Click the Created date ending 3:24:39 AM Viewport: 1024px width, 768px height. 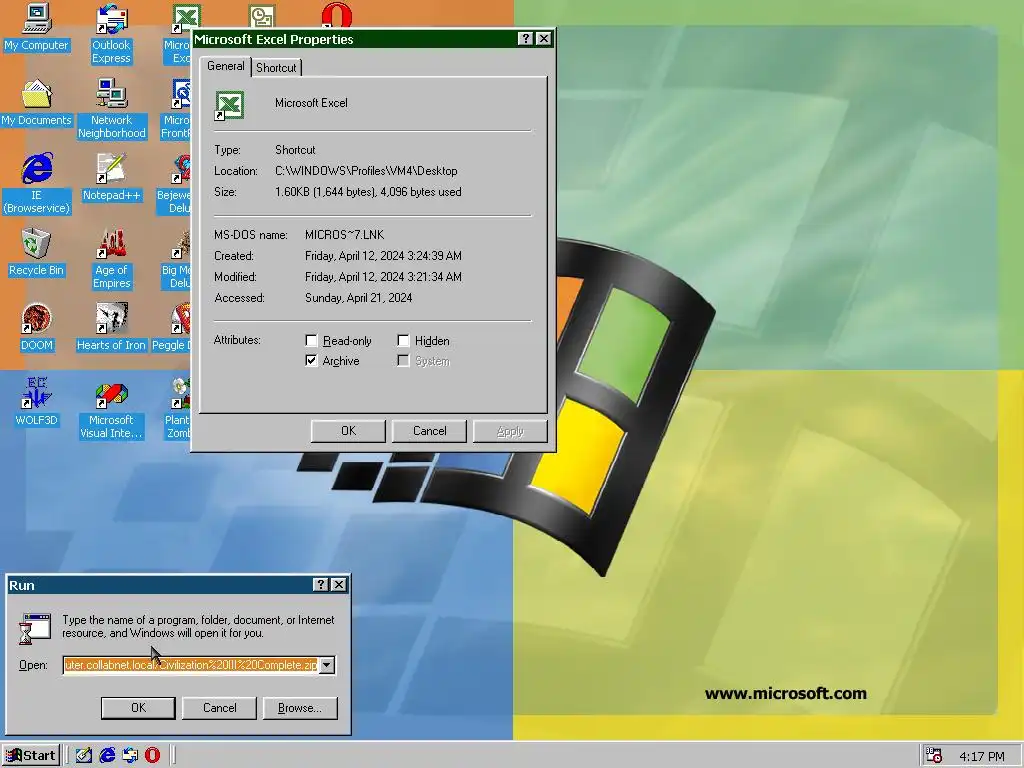click(383, 256)
